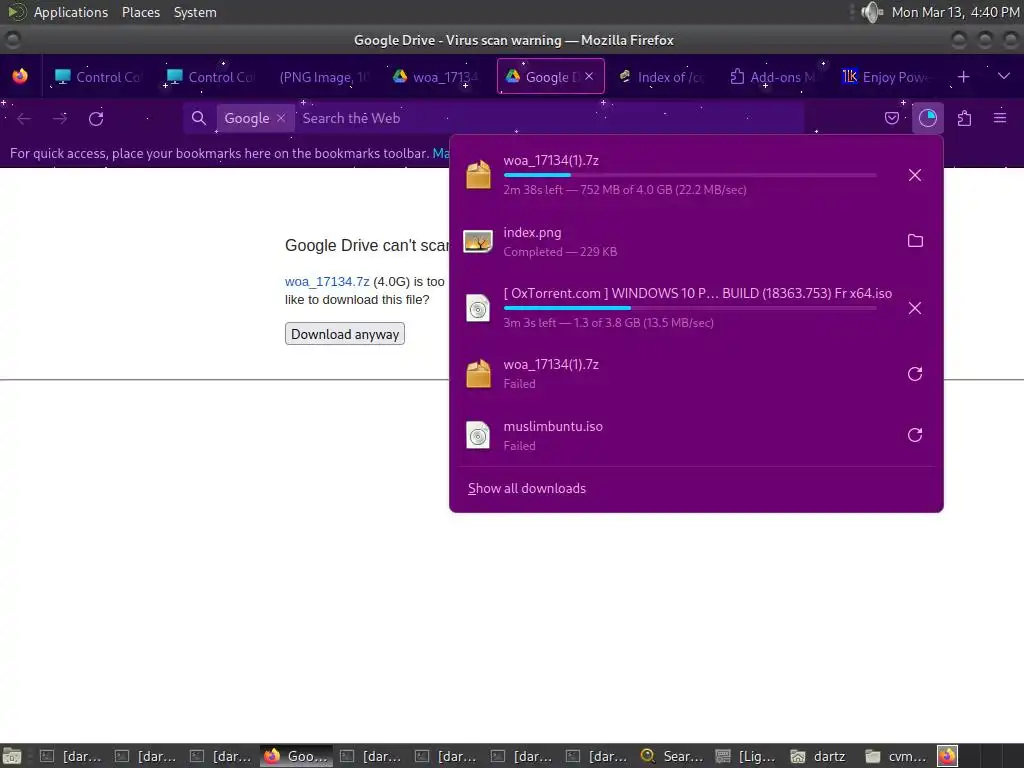Image resolution: width=1024 pixels, height=768 pixels.
Task: Click the 'Google Drive can't scan' heading
Action: pos(367,246)
